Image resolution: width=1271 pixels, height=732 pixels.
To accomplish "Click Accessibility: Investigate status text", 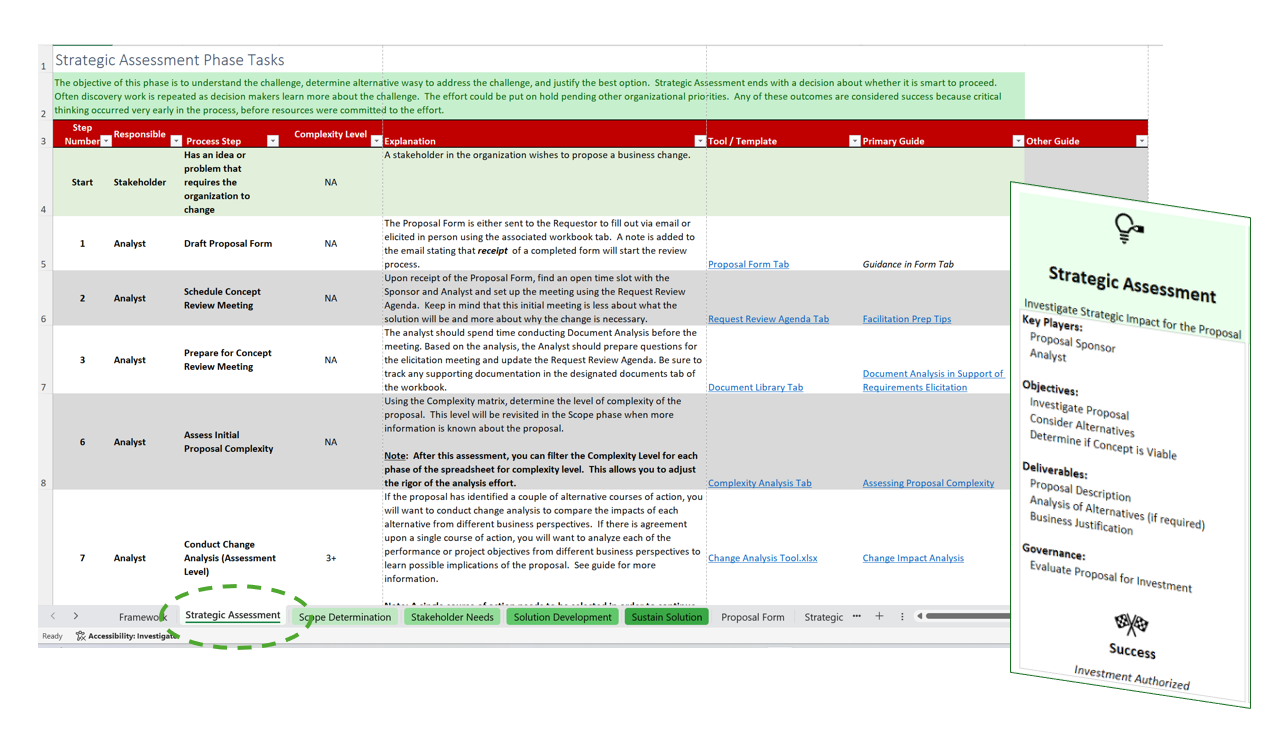I will click(x=133, y=636).
